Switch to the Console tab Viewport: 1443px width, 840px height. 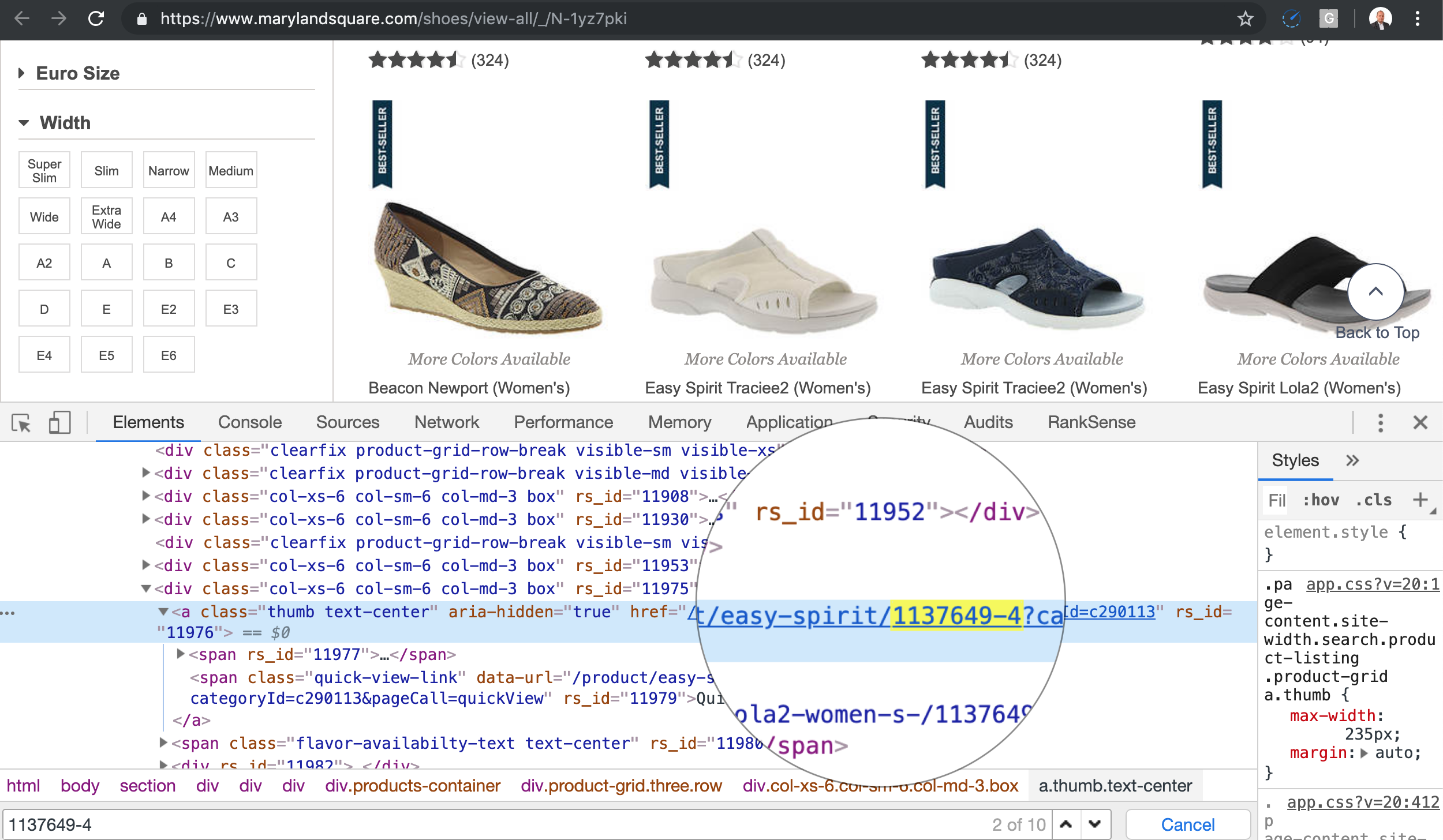click(x=249, y=422)
